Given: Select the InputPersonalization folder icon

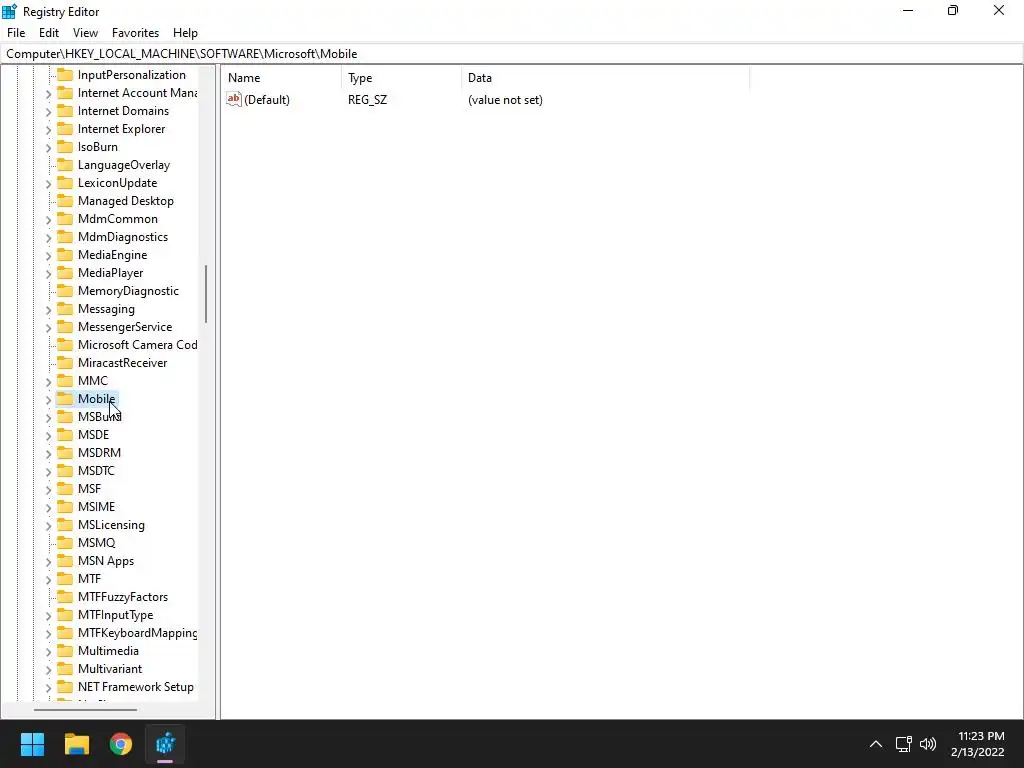Looking at the screenshot, I should pos(65,74).
